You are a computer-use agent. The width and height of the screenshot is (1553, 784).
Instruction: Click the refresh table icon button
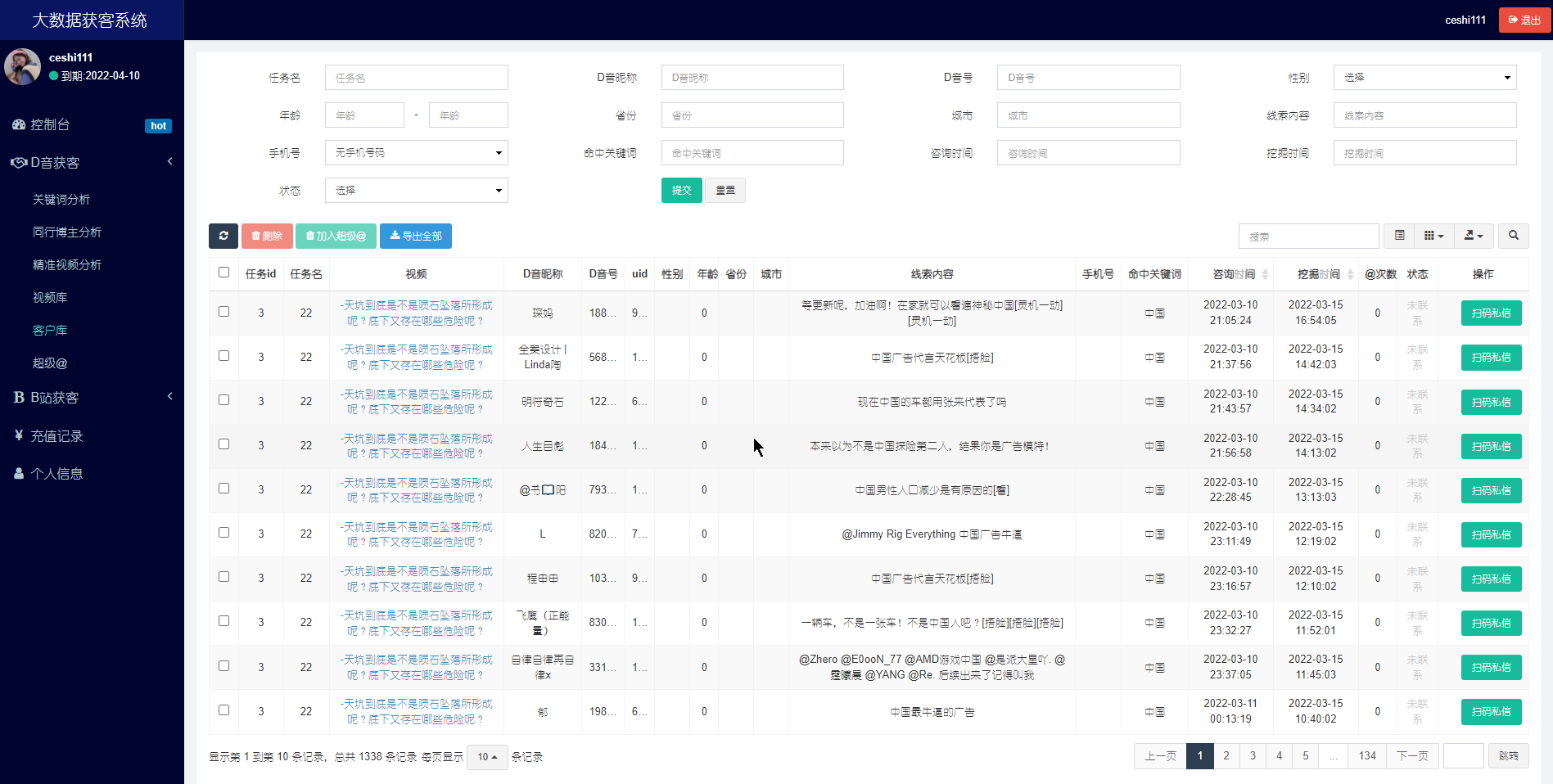(x=223, y=236)
